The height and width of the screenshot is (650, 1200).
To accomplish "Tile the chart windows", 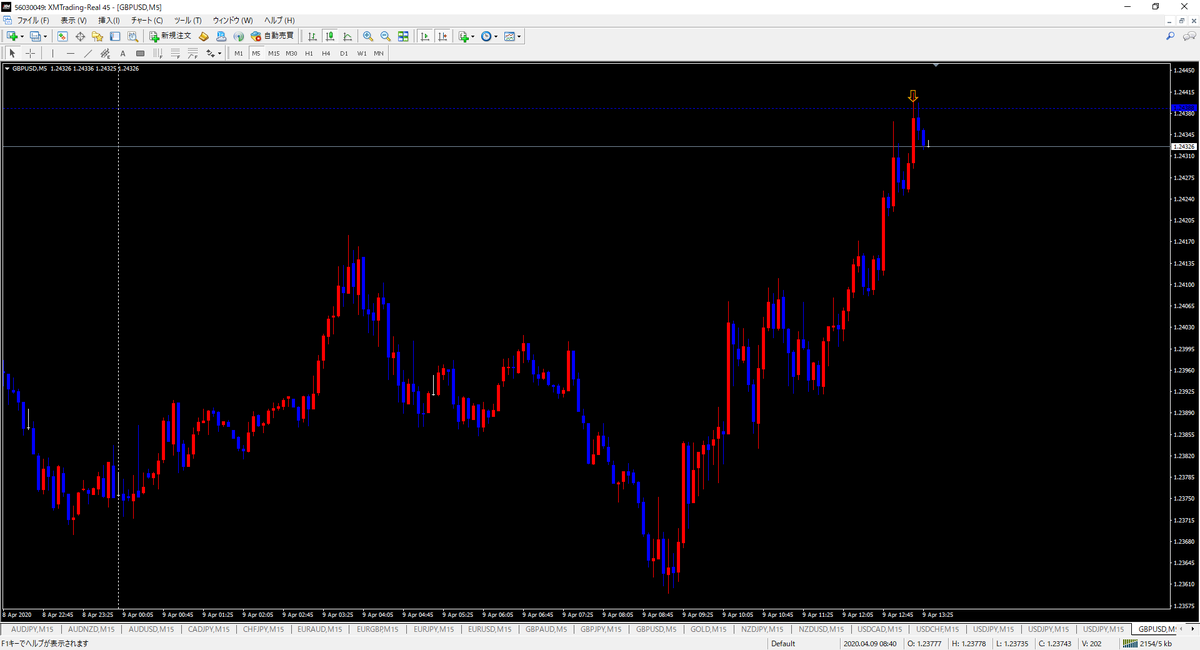I will (x=403, y=36).
